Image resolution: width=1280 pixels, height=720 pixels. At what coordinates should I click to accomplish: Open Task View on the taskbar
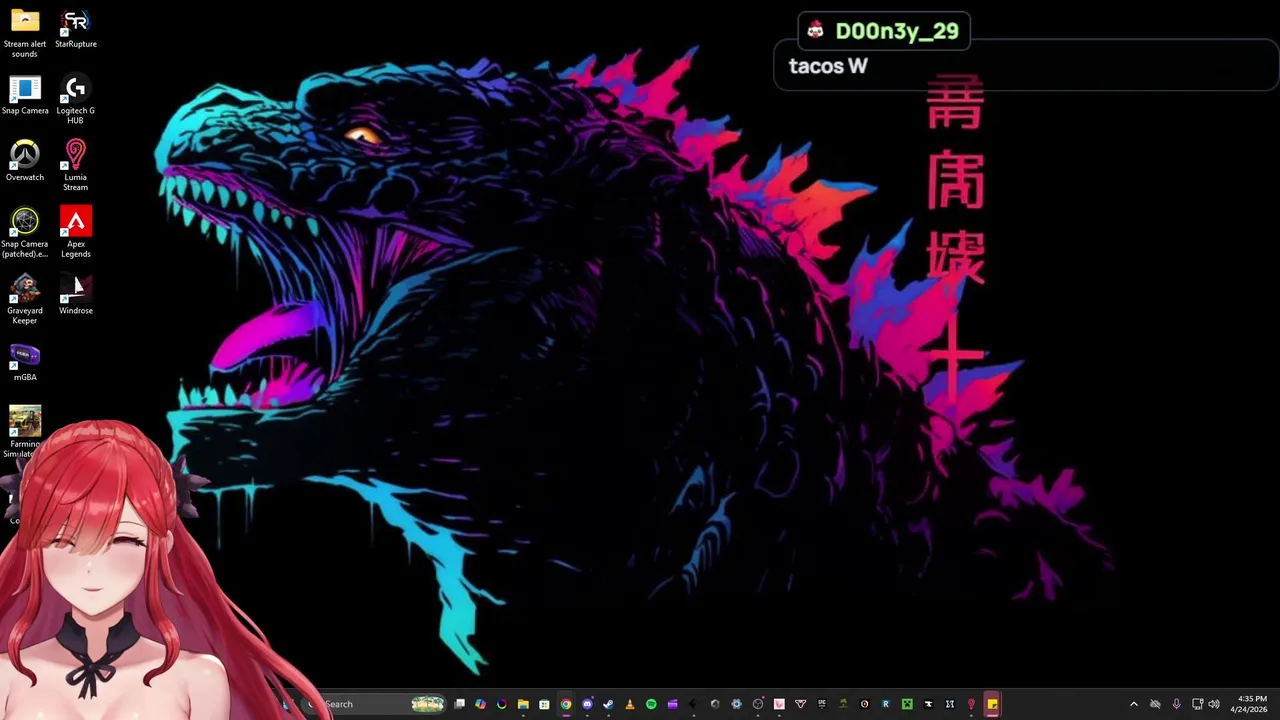tap(459, 704)
